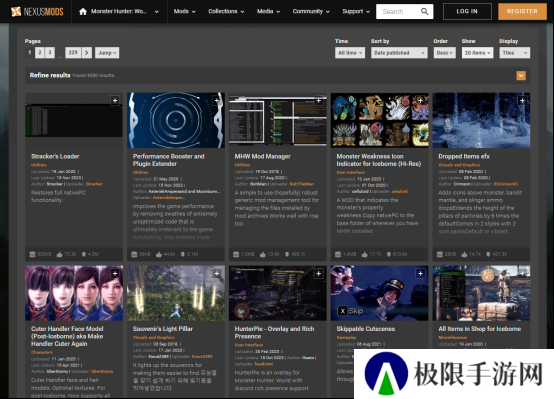
Task: Open the Community menu
Action: 311,11
